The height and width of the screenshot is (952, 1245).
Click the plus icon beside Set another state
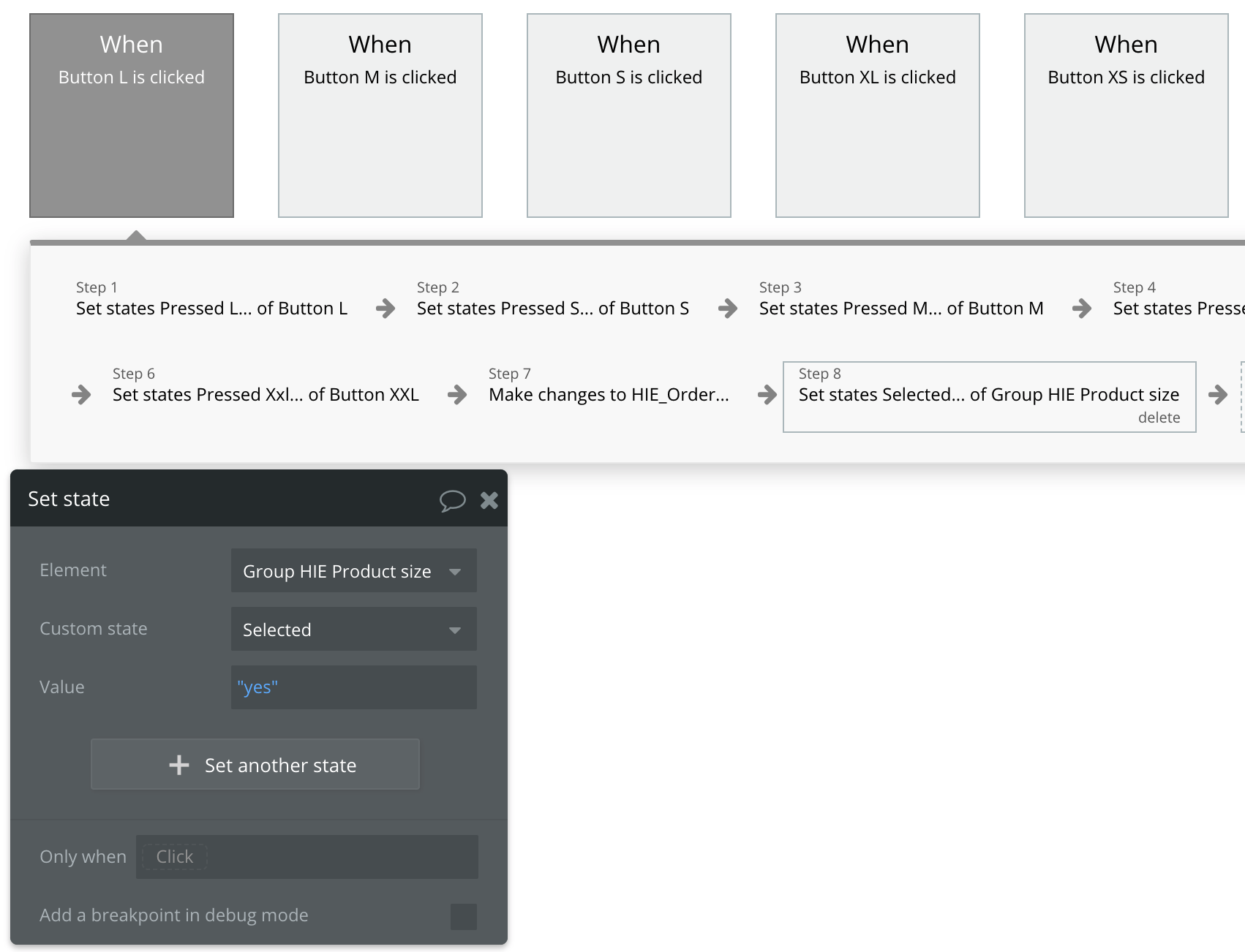179,765
